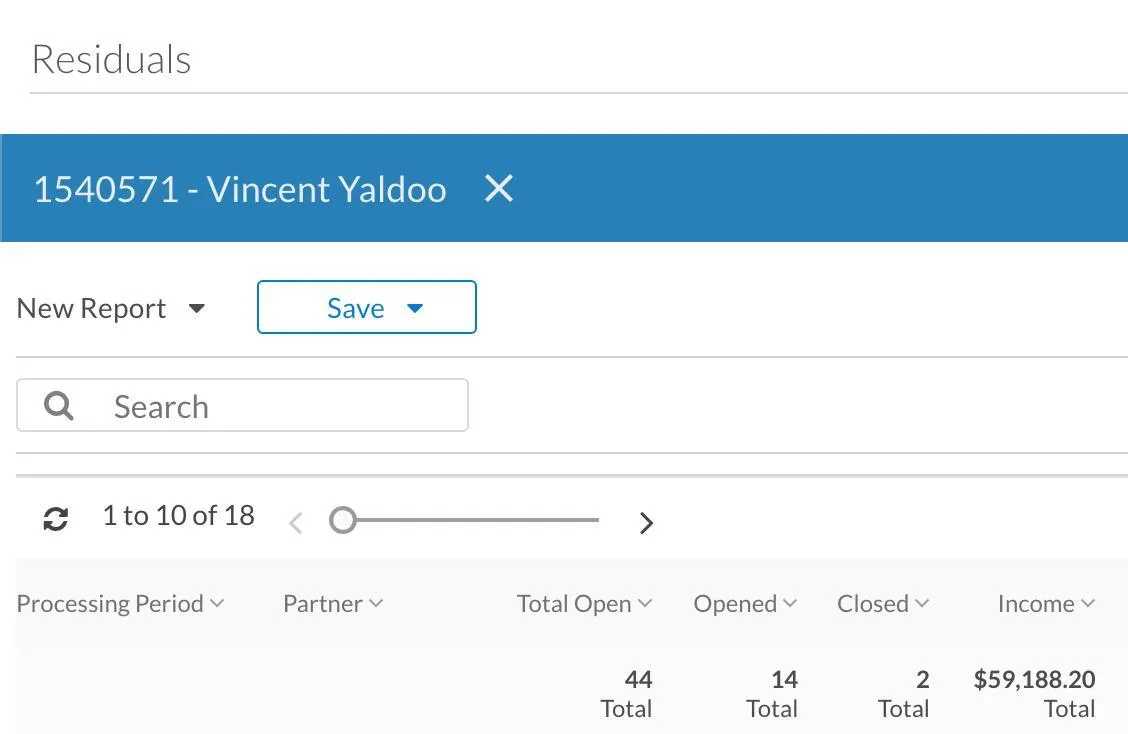The image size is (1128, 734).
Task: Close the Vincent Yaldoo filter with X
Action: pyautogui.click(x=499, y=188)
